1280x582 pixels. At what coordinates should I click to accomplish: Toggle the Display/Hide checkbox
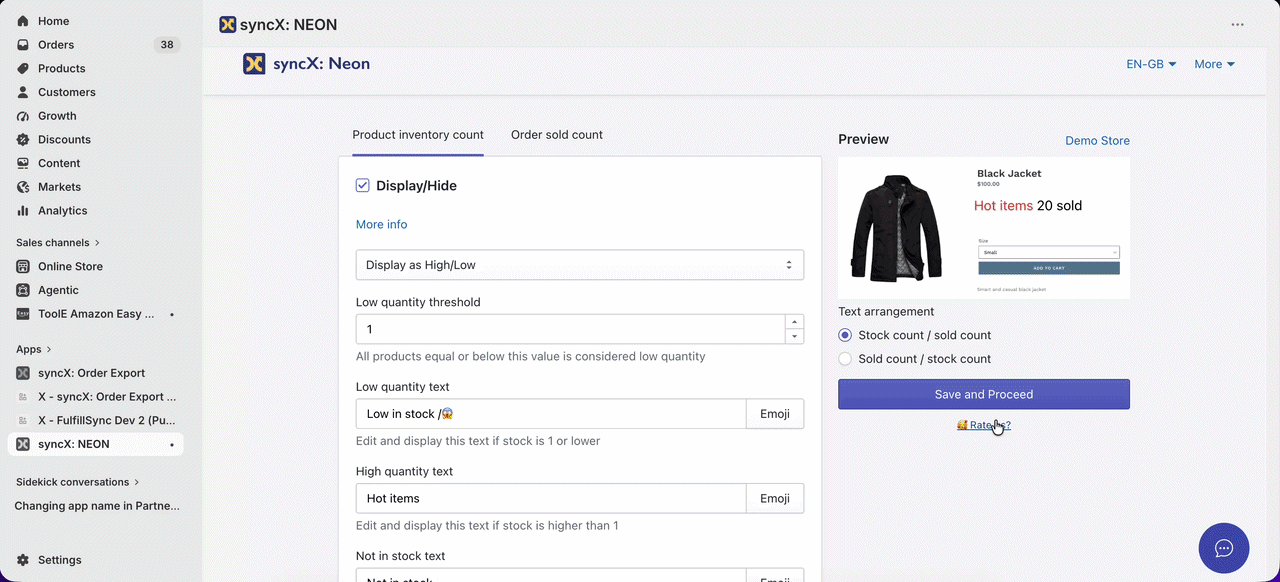[363, 185]
